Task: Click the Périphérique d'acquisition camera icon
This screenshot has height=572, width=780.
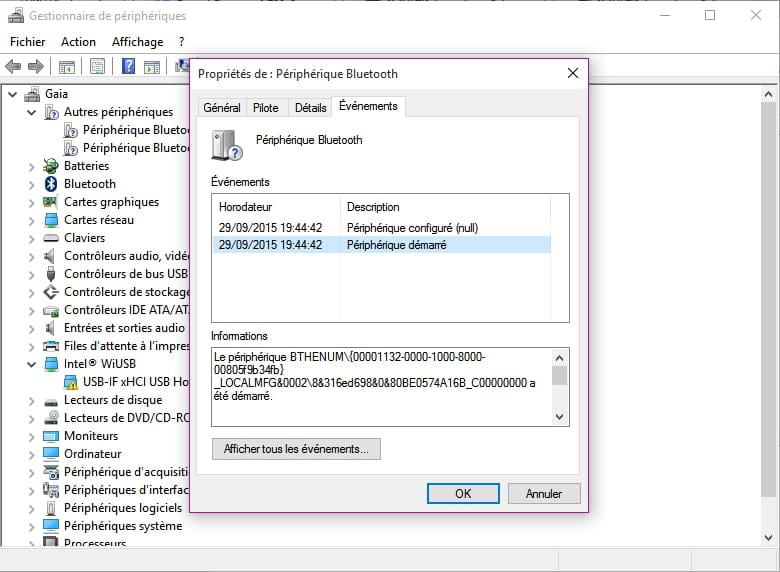Action: [51, 472]
